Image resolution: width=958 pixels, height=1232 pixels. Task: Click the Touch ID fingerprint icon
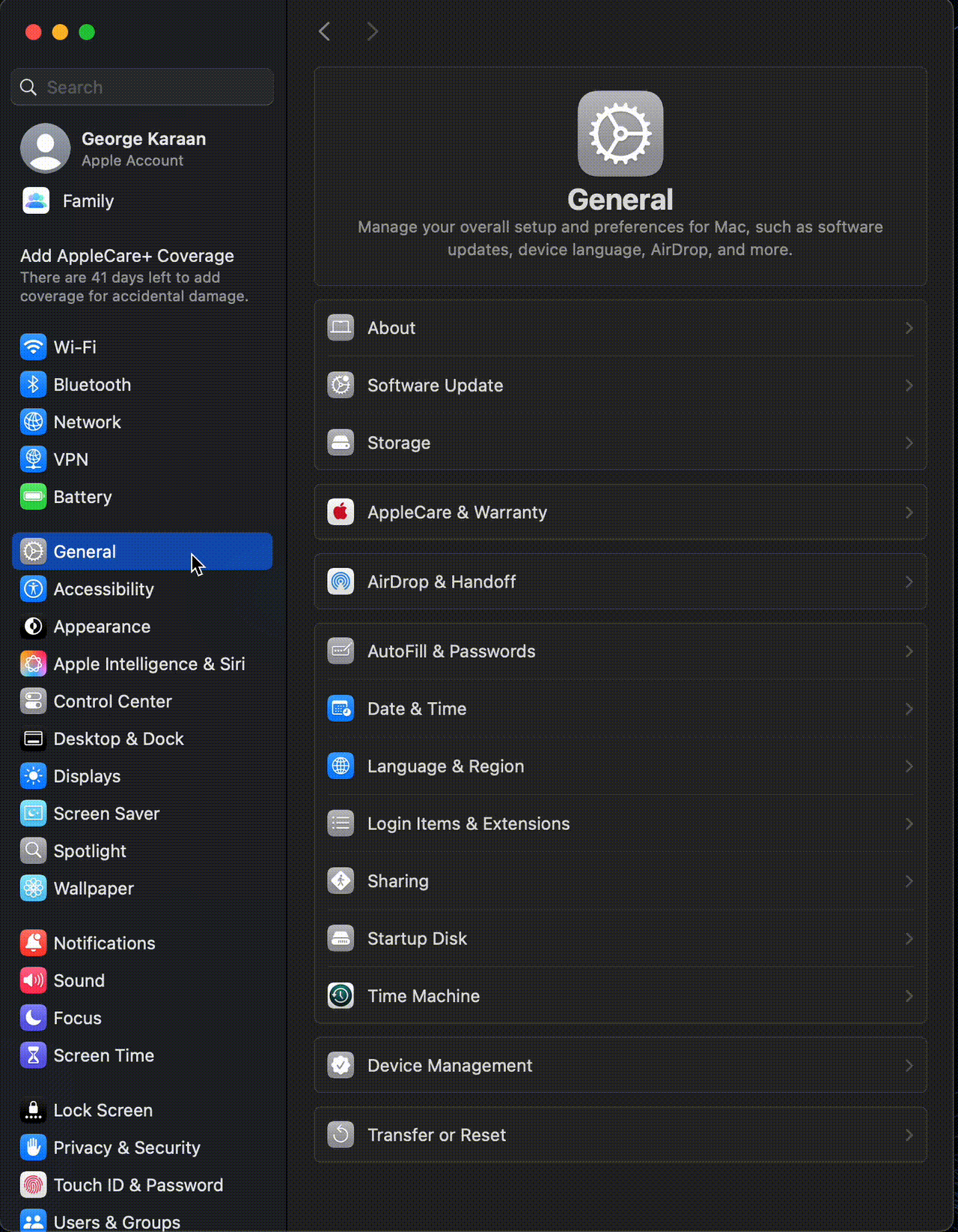click(33, 1186)
